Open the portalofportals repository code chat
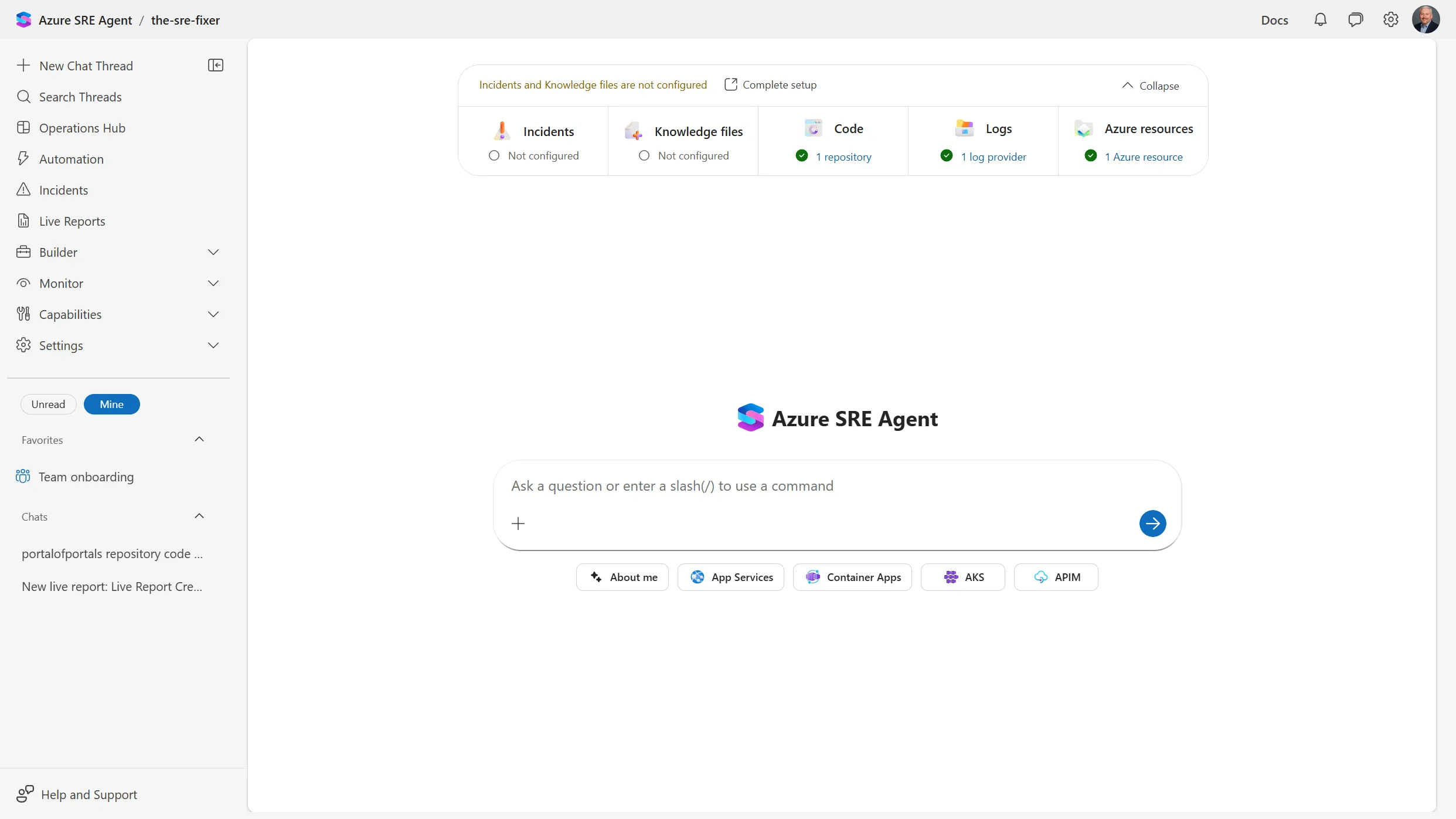Image resolution: width=1456 pixels, height=819 pixels. [x=112, y=553]
